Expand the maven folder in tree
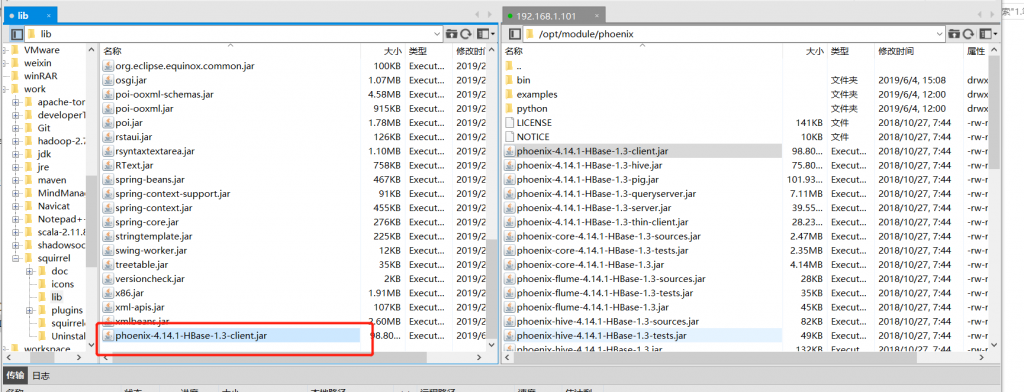 coord(16,180)
